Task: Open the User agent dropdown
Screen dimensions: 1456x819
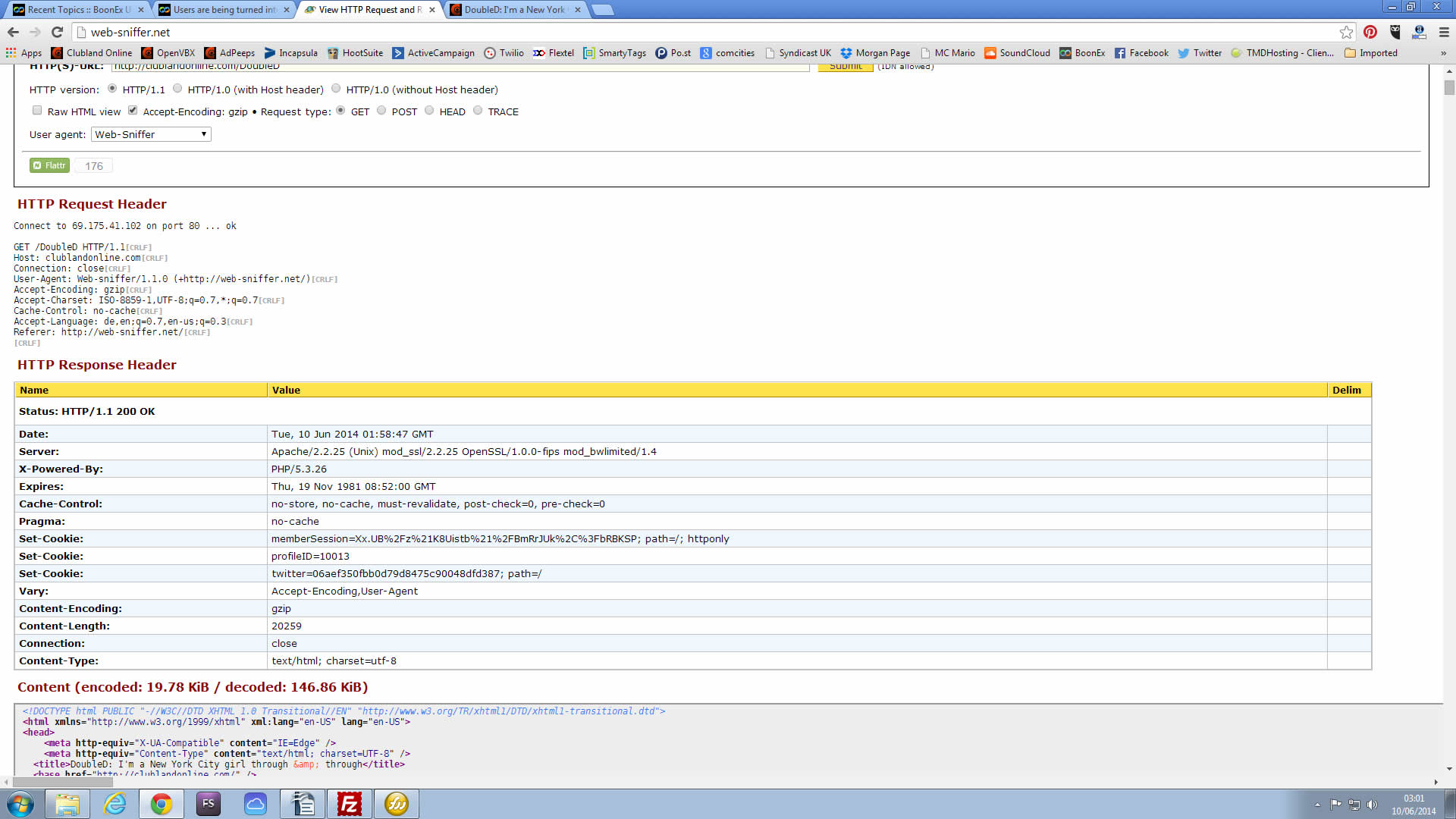Action: click(x=151, y=134)
